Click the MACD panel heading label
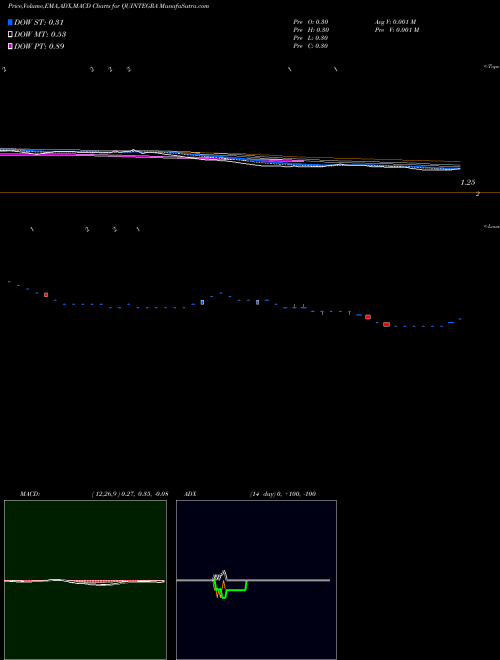Viewport: 500px width, 660px height. click(30, 494)
